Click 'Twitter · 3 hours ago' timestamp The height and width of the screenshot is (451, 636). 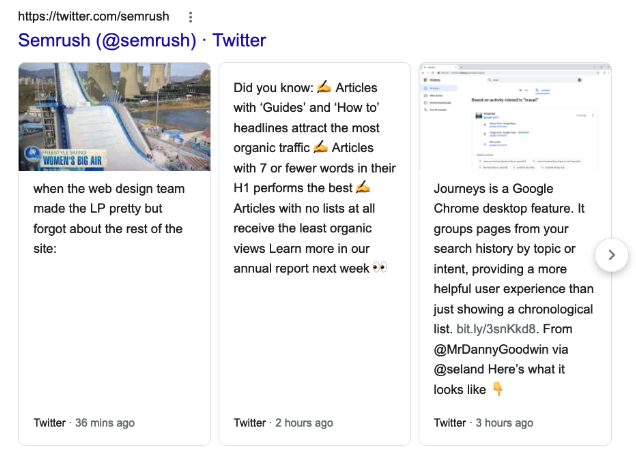pyautogui.click(x=483, y=423)
